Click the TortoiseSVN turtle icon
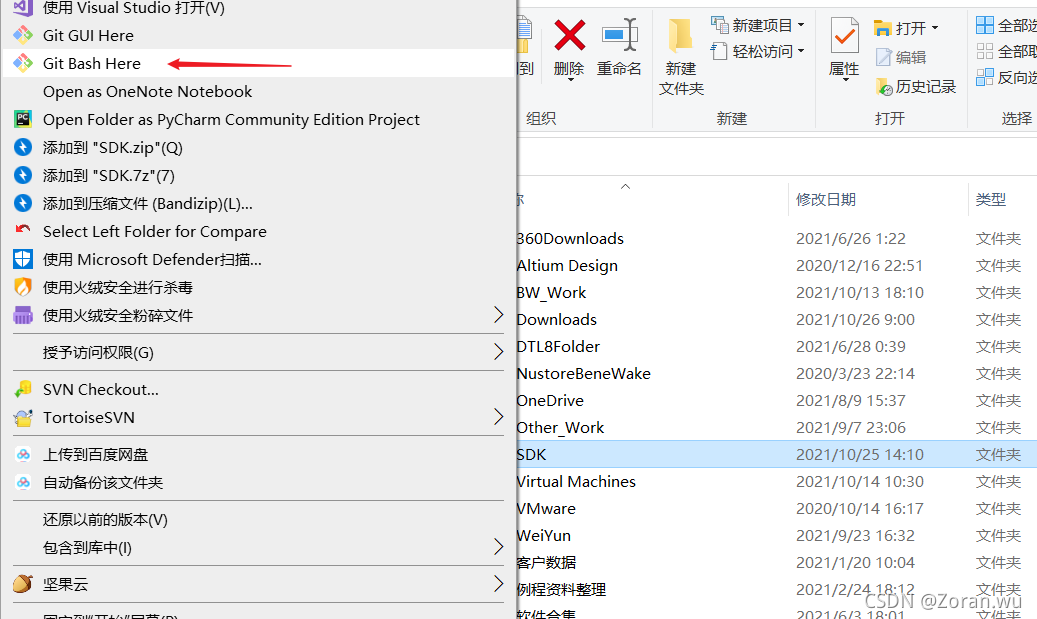This screenshot has width=1037, height=619. 23,417
